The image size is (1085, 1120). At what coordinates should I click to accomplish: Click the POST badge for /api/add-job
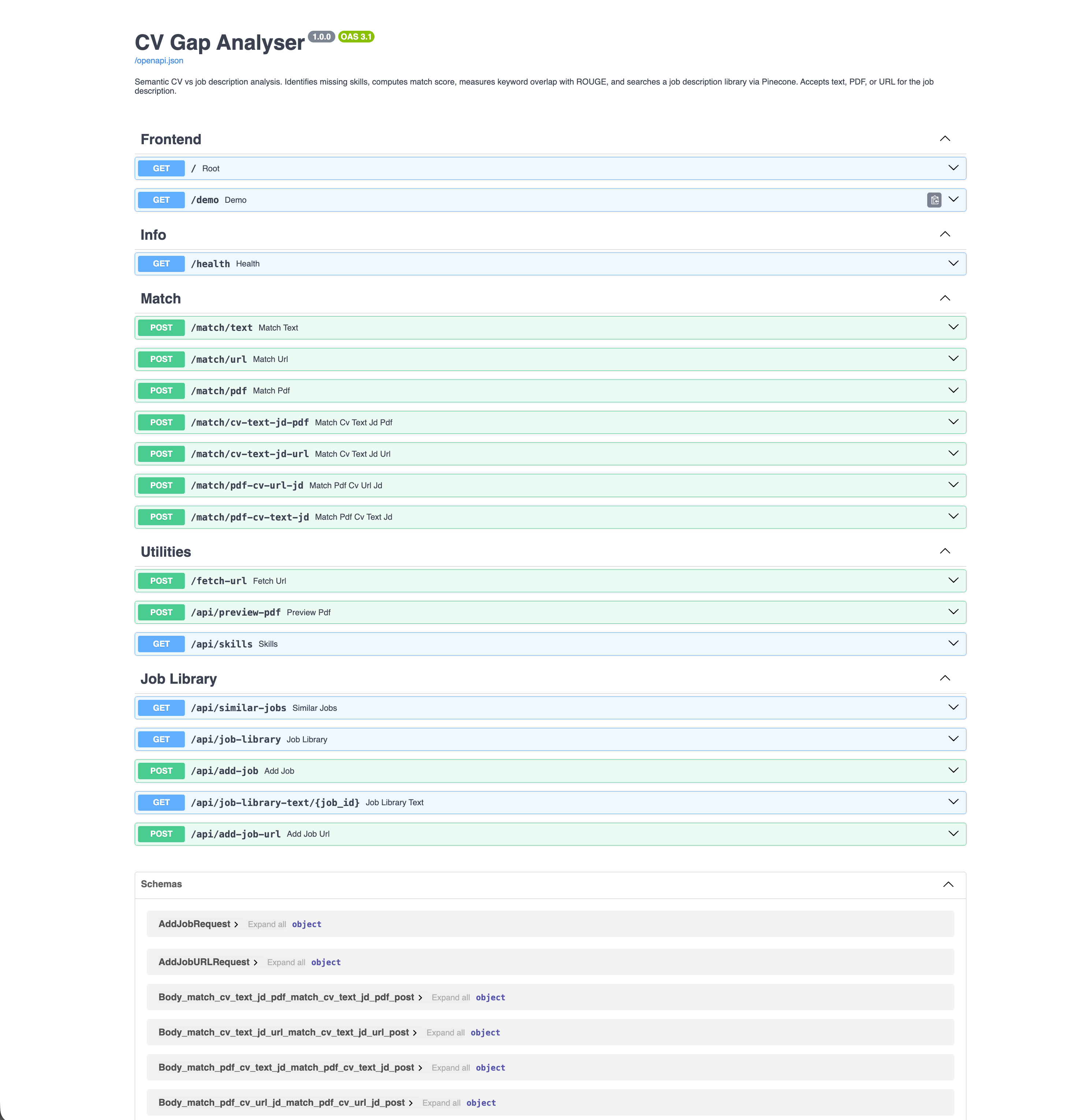(161, 771)
